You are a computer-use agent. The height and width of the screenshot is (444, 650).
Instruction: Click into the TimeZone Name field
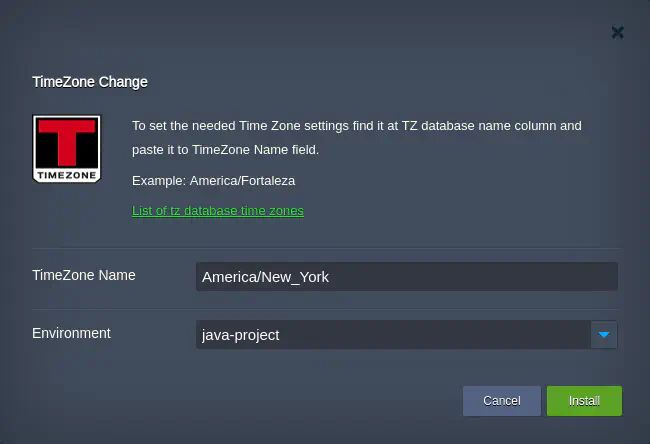click(407, 277)
